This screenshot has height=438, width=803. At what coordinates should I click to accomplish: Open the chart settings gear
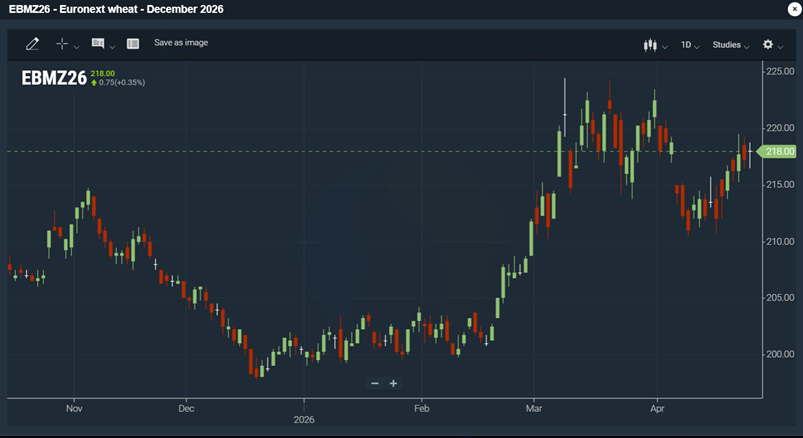point(768,45)
